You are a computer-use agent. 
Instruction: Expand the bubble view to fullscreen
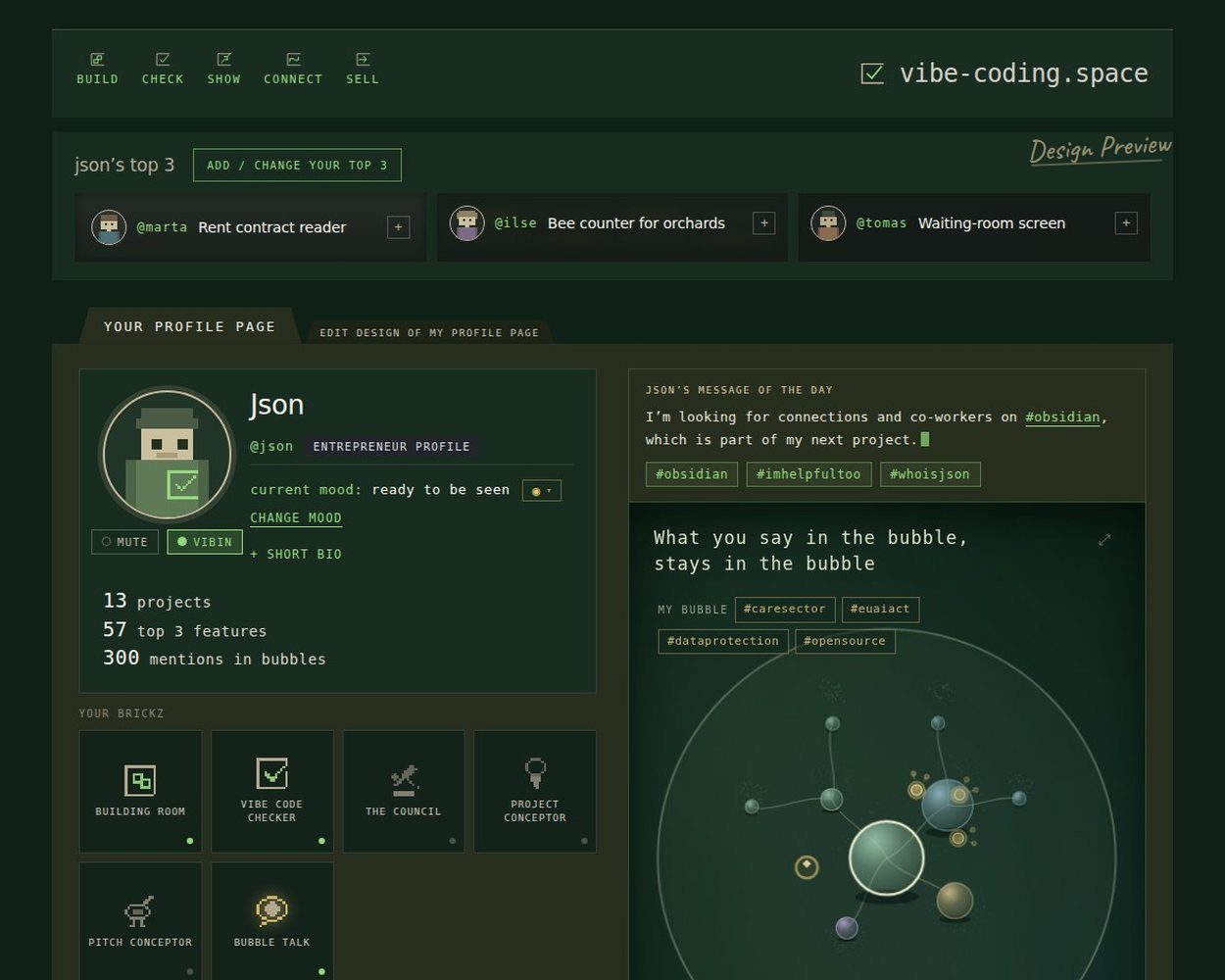[1104, 540]
